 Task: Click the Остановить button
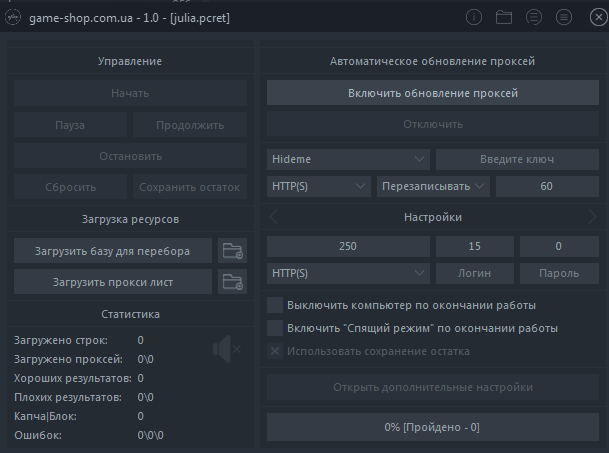click(x=130, y=156)
